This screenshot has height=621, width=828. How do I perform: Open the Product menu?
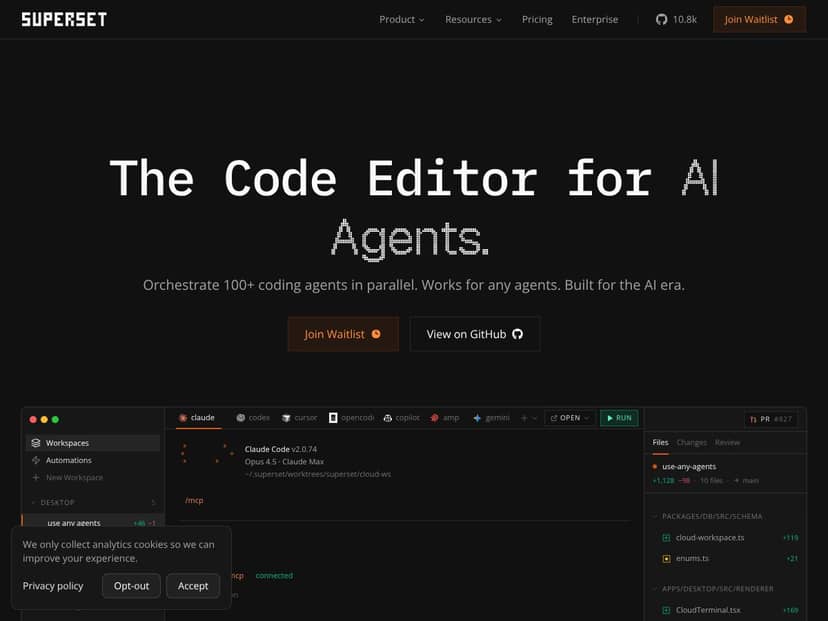point(401,20)
